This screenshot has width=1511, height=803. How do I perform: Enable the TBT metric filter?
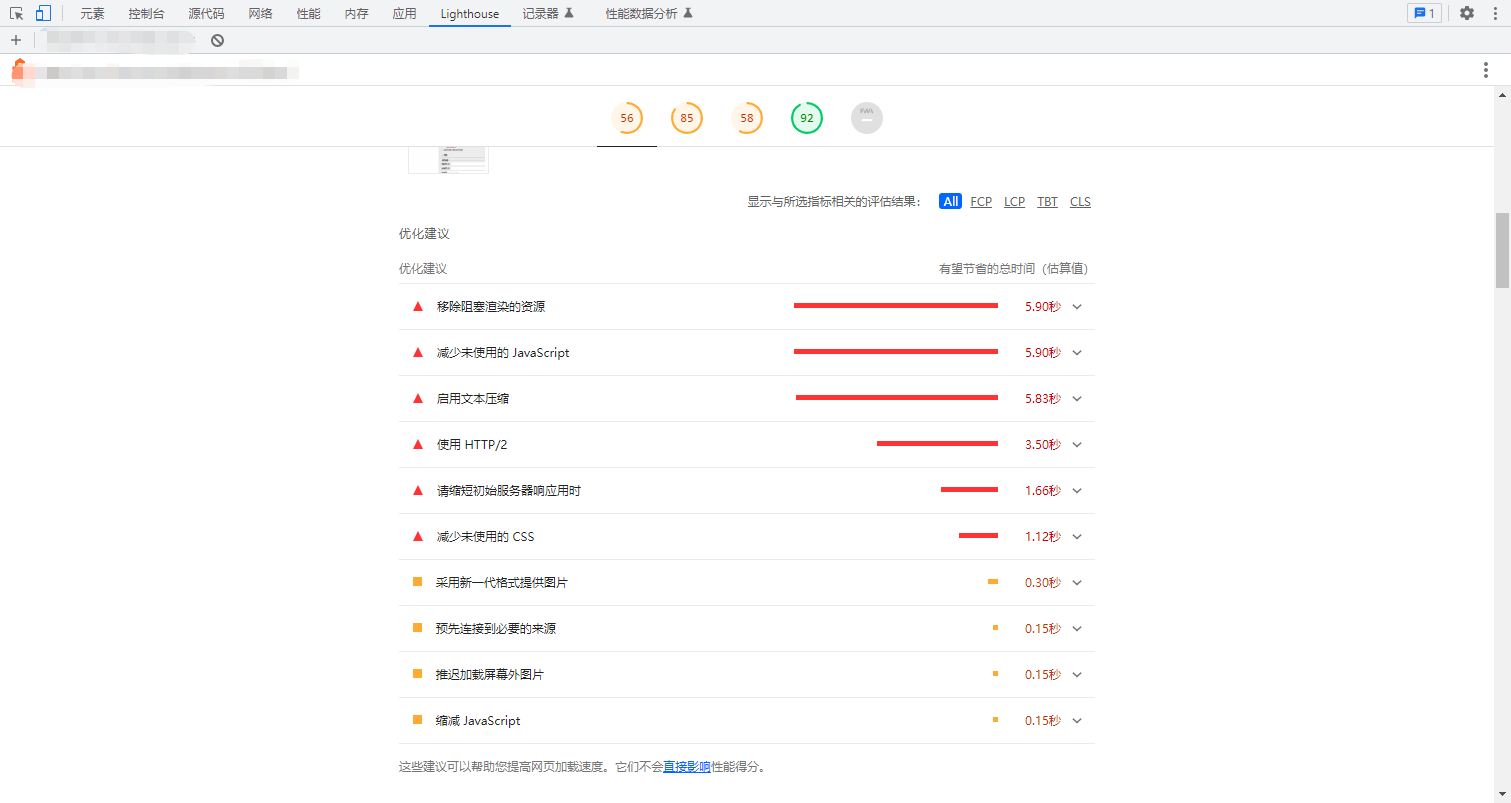[1047, 201]
